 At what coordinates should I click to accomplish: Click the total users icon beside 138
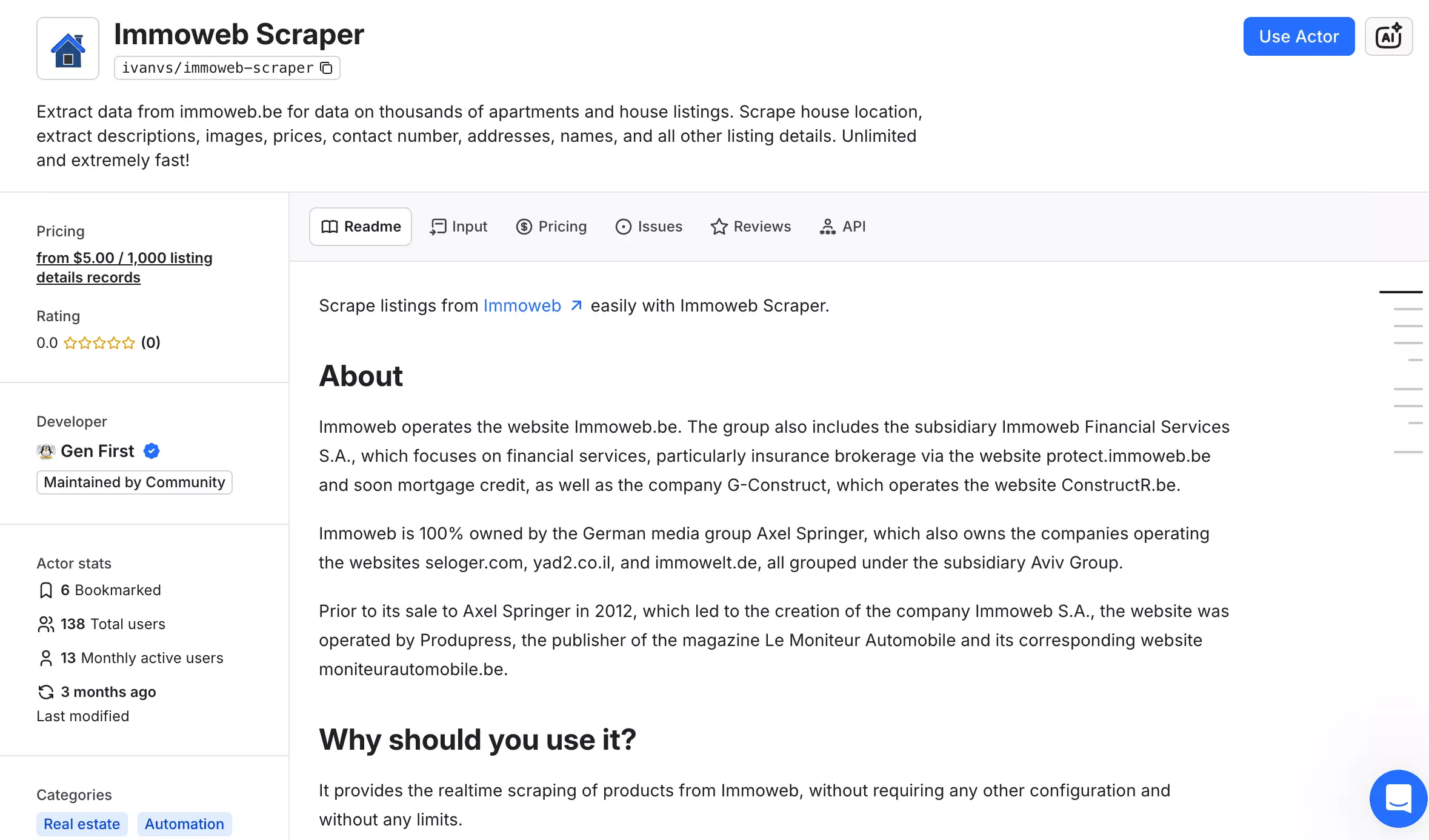(x=45, y=624)
